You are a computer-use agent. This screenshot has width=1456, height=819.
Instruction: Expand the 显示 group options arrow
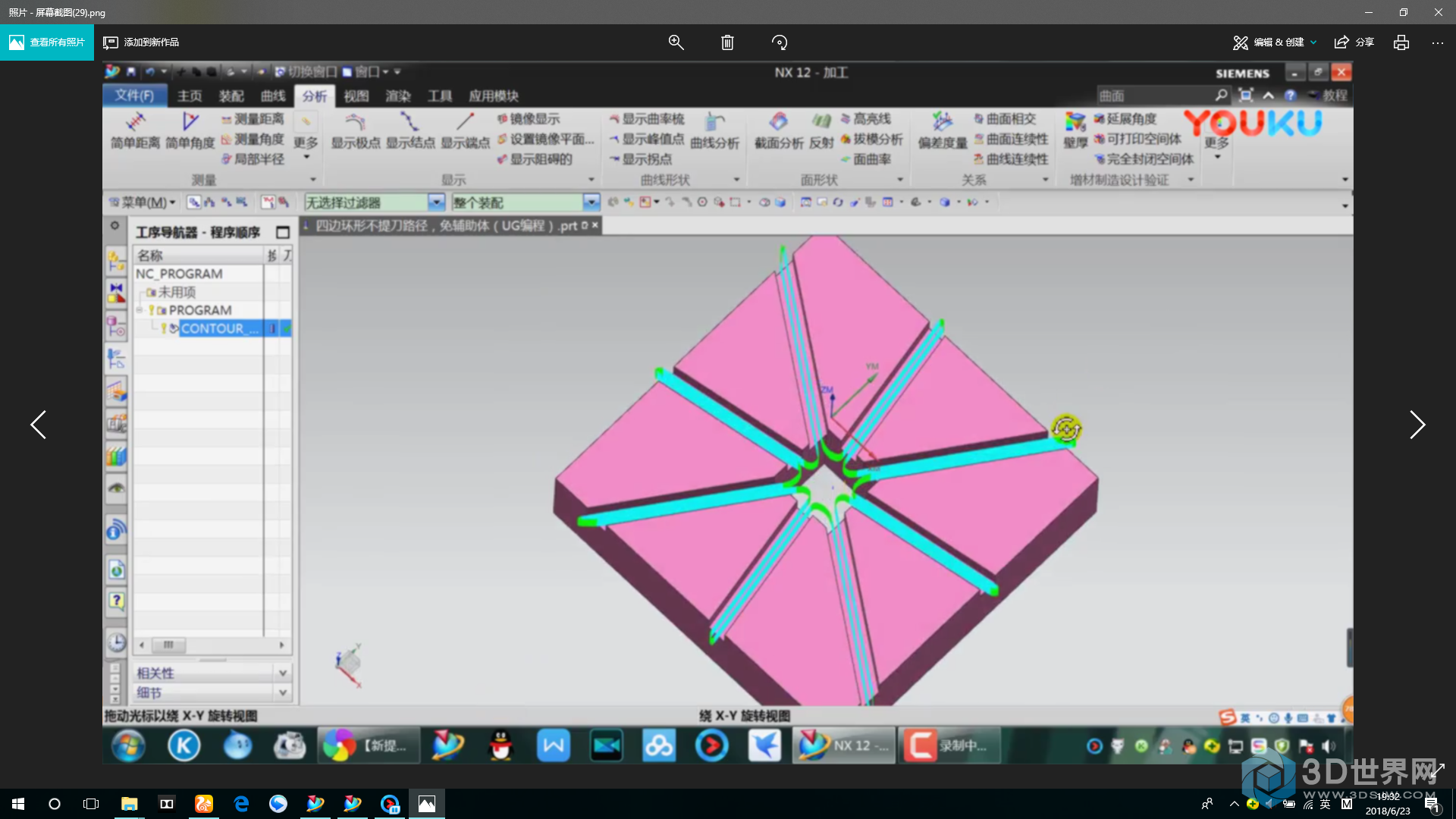tap(591, 180)
